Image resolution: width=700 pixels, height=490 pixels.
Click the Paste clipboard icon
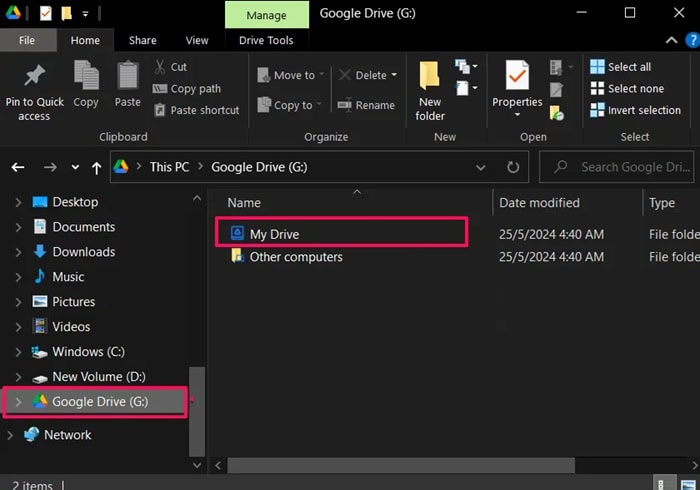(x=128, y=77)
